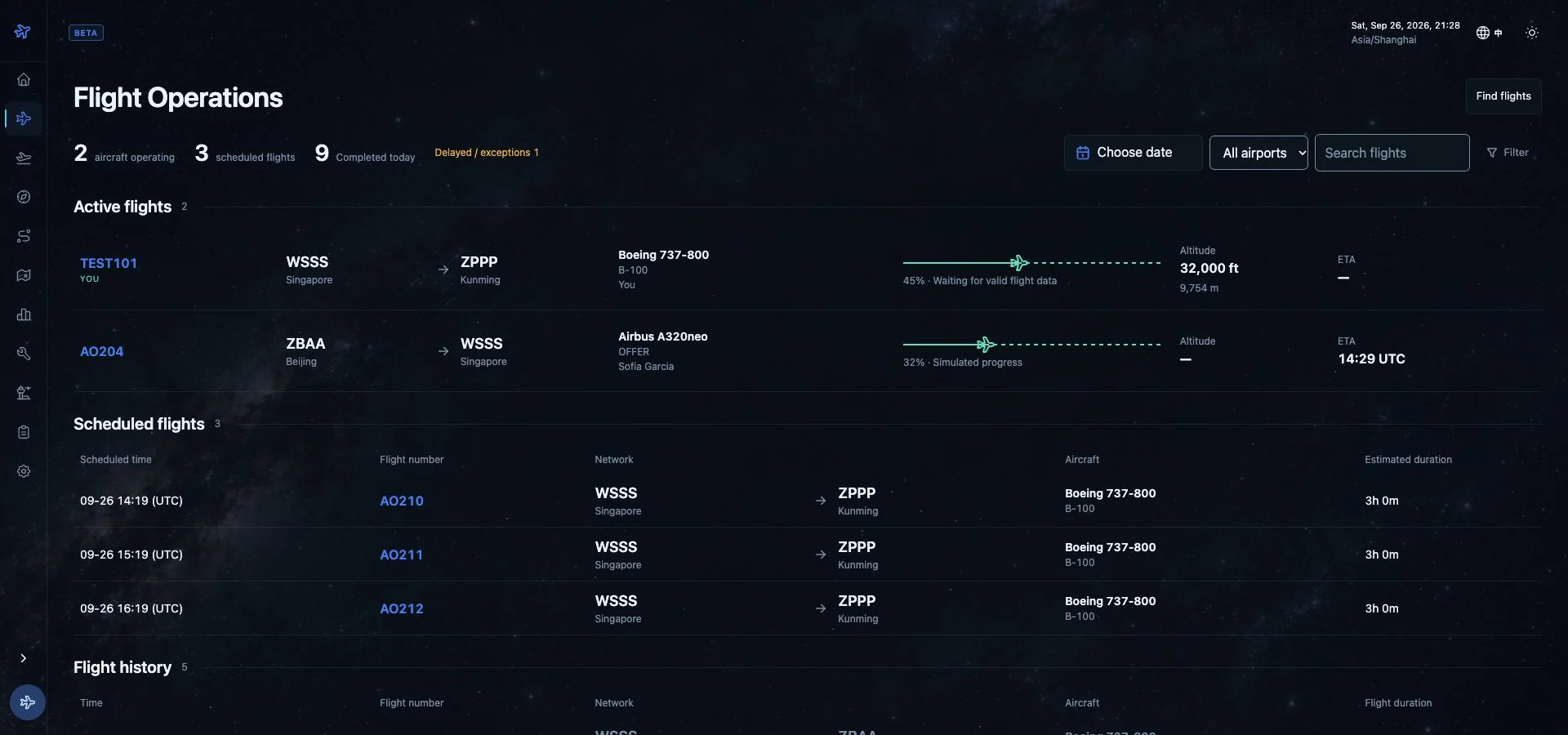Open the plane-landing departures icon in sidebar

pyautogui.click(x=24, y=158)
